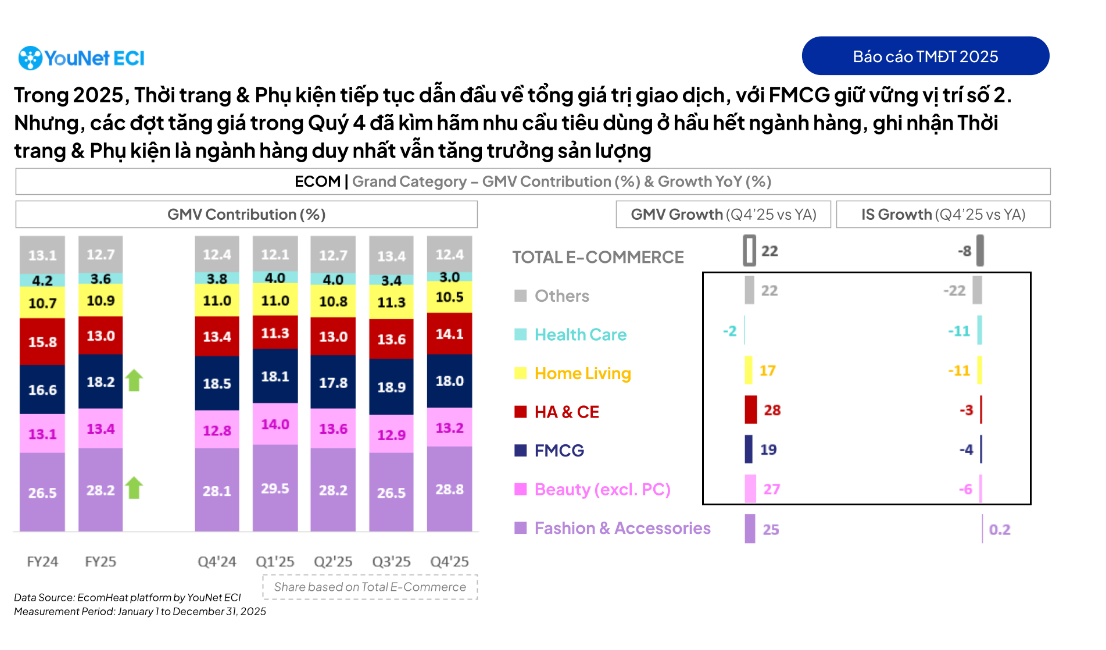Click the Share based on Total E-Commerce note

pyautogui.click(x=370, y=587)
